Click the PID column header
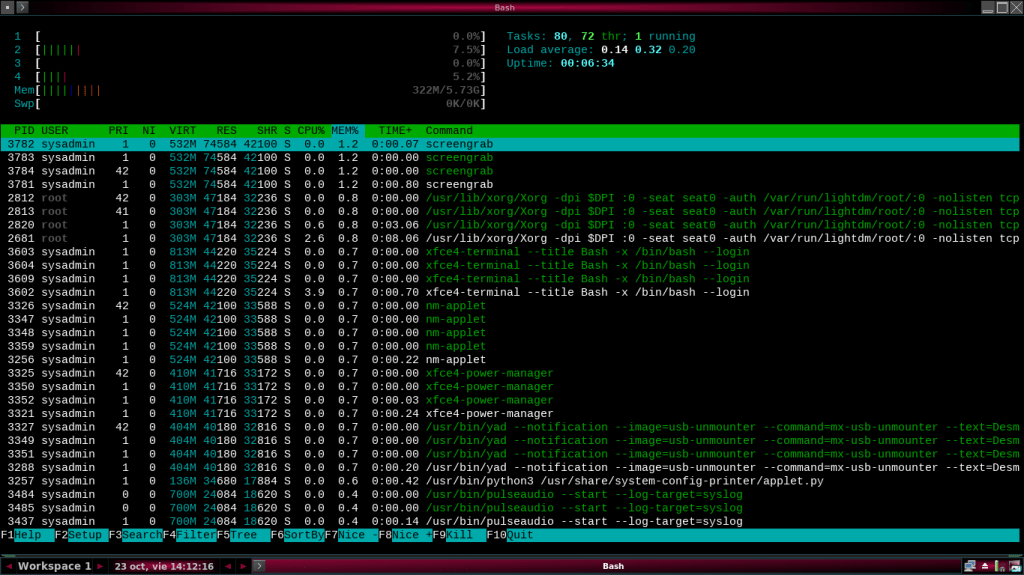This screenshot has height=575, width=1024. pos(24,131)
